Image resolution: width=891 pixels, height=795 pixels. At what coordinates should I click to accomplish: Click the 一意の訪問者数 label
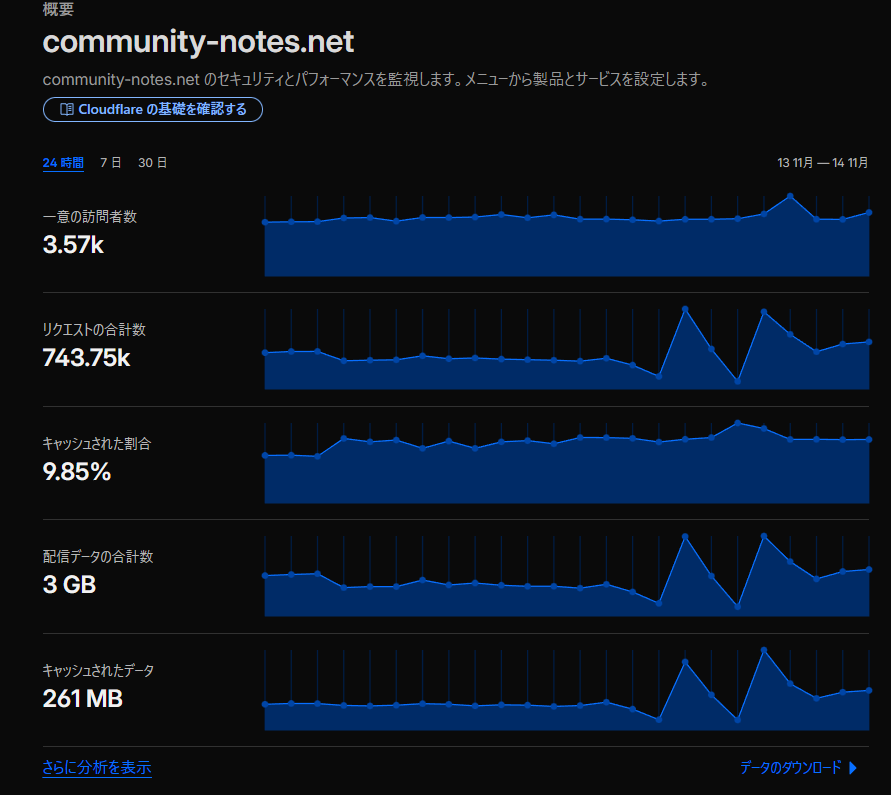pyautogui.click(x=90, y=217)
